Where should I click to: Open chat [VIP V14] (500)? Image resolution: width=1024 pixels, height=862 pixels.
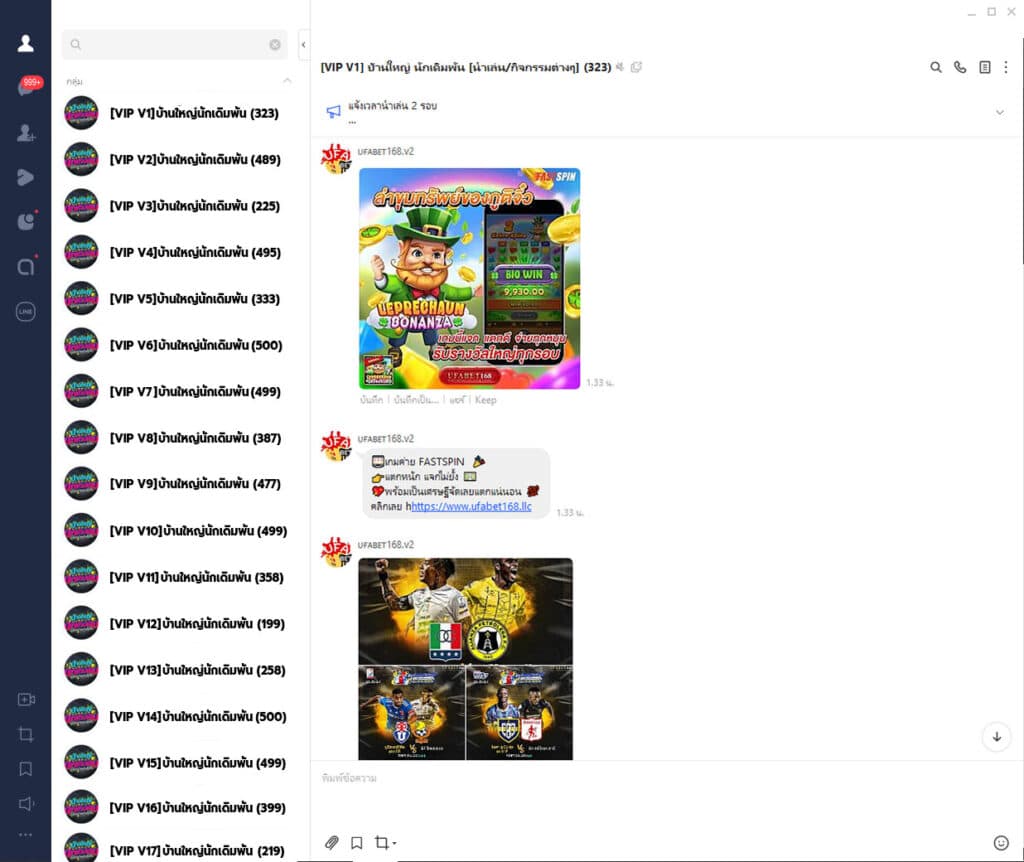click(178, 716)
